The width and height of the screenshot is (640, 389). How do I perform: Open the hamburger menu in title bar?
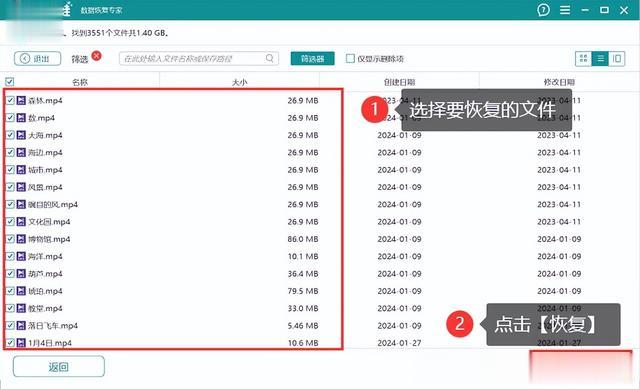point(565,10)
